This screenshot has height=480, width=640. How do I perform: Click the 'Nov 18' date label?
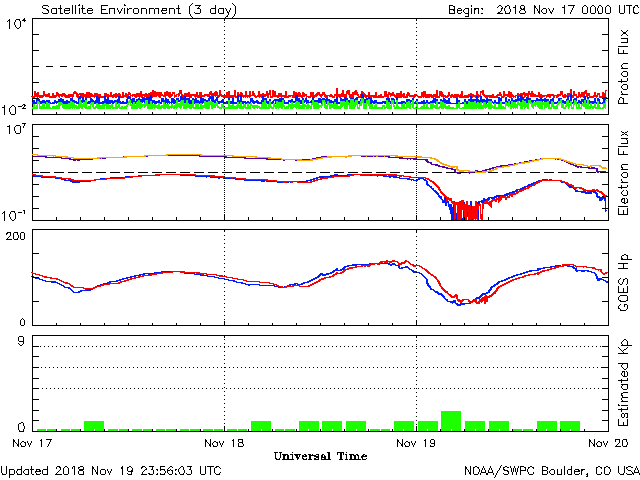[224, 443]
